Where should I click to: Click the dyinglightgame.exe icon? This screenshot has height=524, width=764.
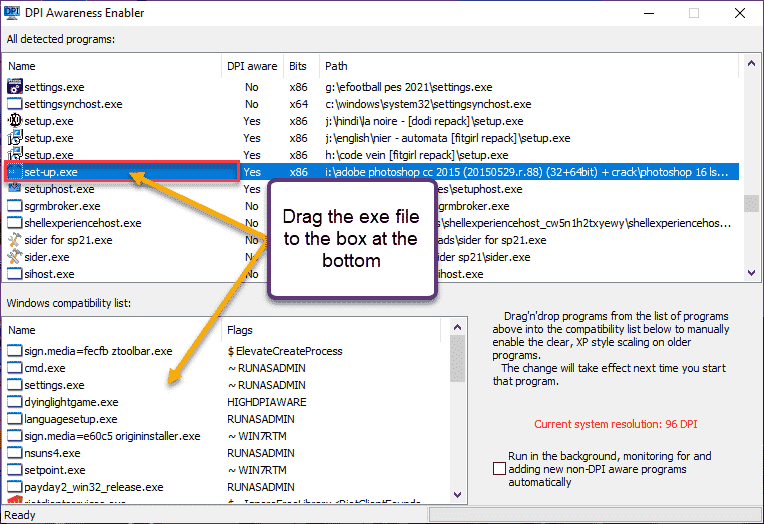pos(15,402)
